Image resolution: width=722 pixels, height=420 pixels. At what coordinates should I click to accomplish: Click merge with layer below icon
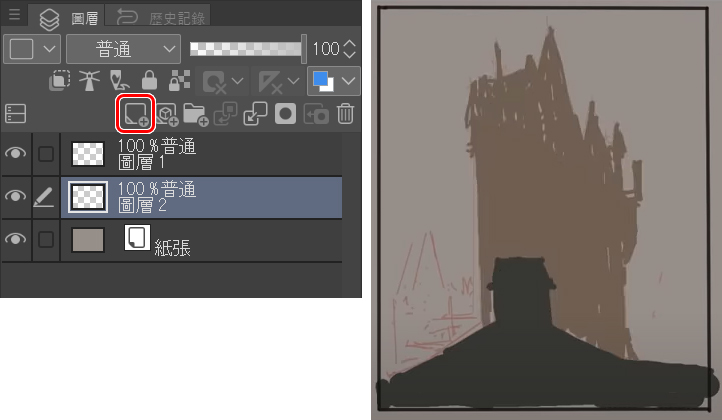(x=256, y=114)
